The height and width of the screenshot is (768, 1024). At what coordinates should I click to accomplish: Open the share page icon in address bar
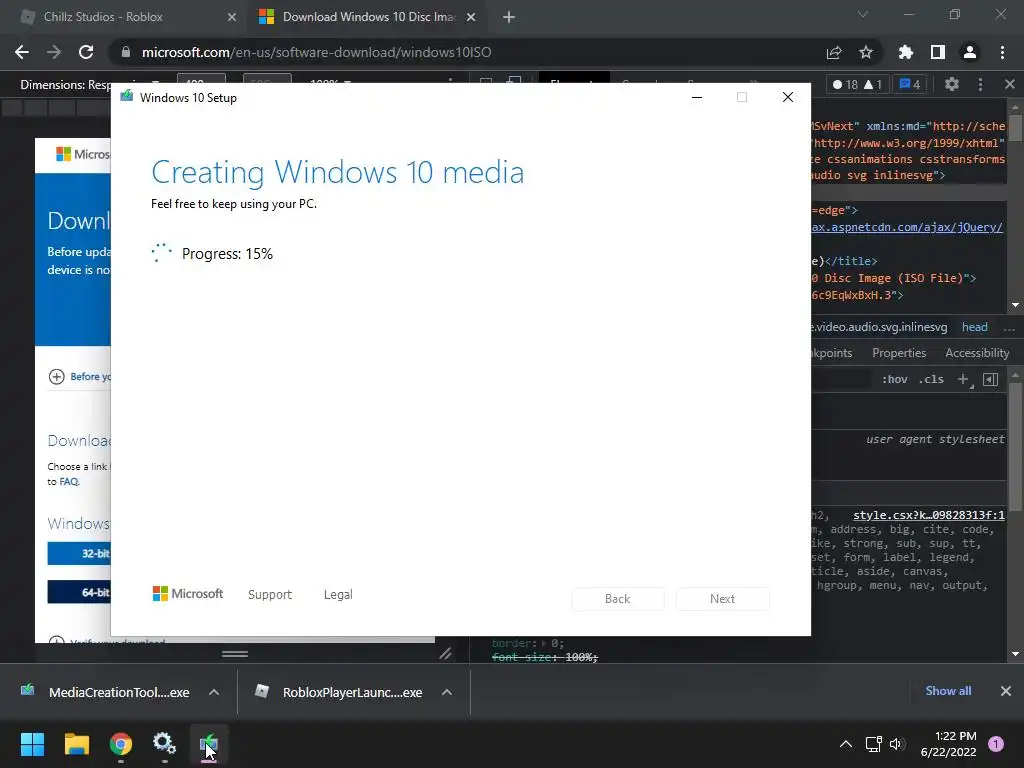point(834,52)
